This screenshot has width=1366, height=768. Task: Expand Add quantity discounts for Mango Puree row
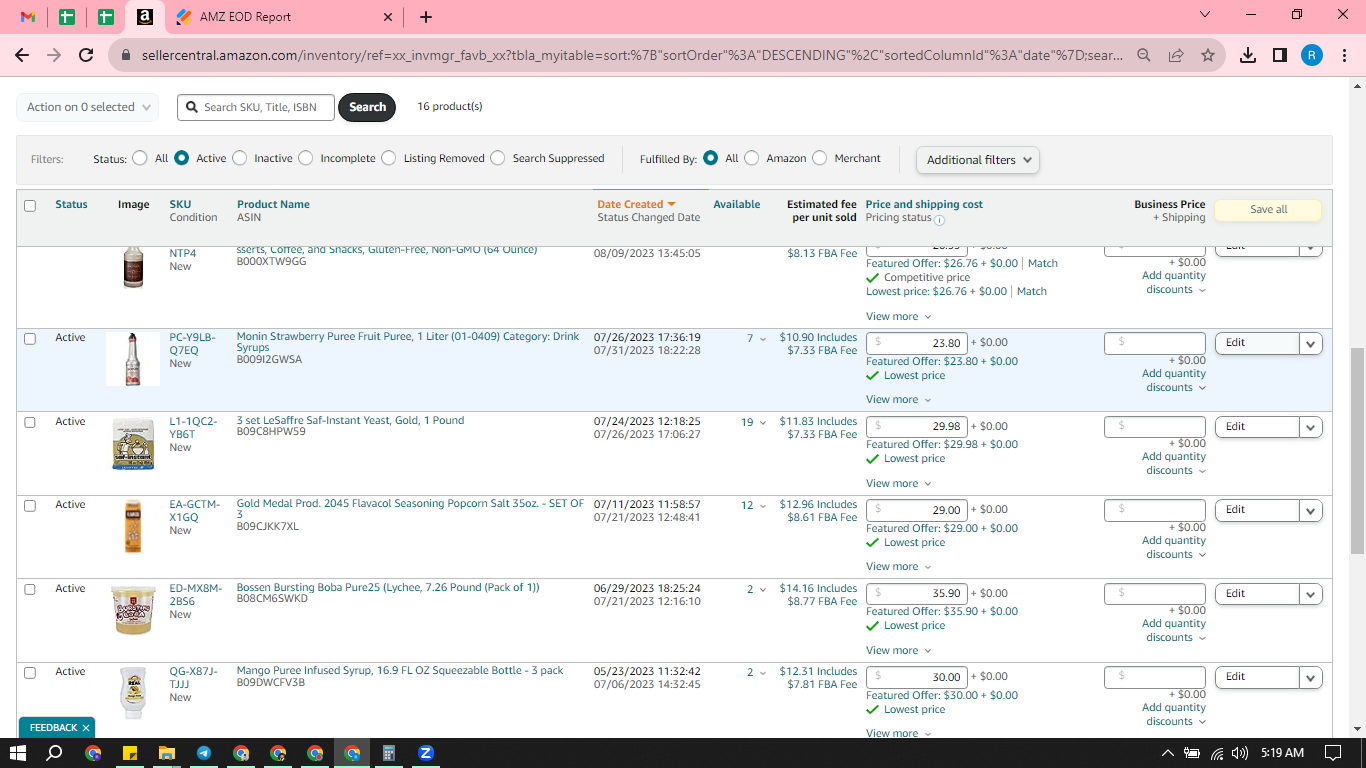(1175, 714)
